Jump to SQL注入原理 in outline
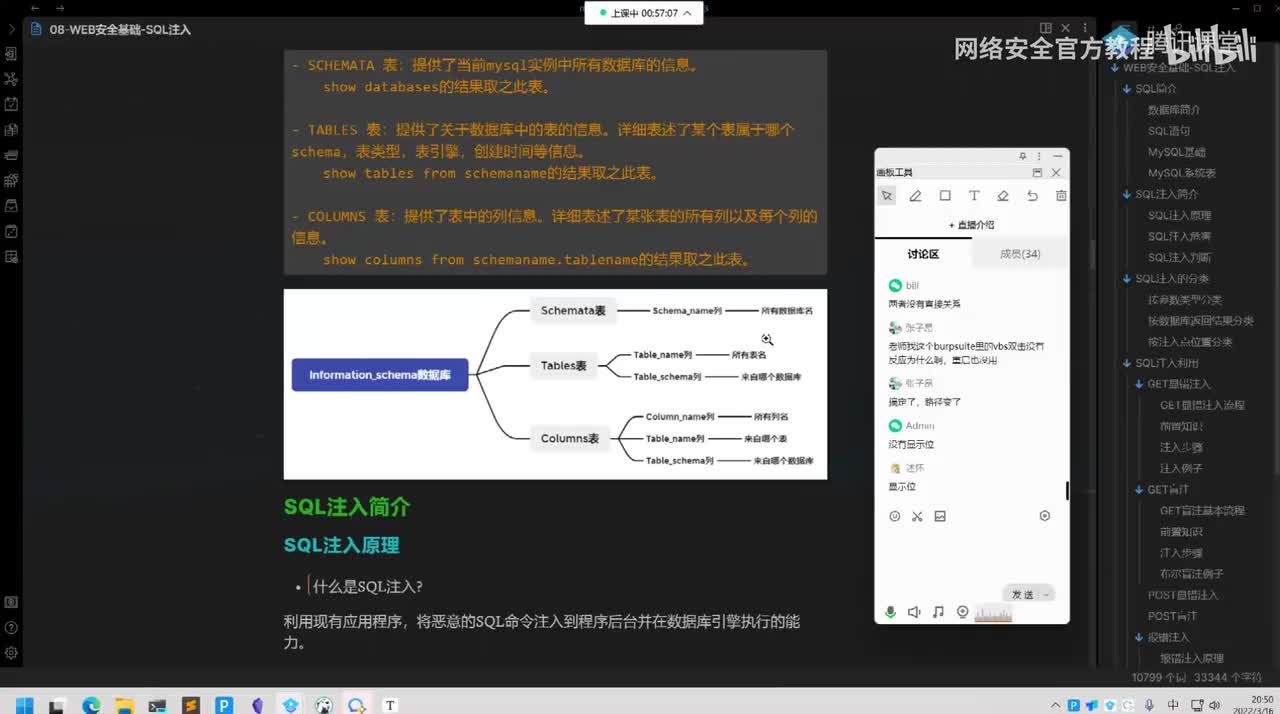1280x714 pixels. coord(1180,215)
